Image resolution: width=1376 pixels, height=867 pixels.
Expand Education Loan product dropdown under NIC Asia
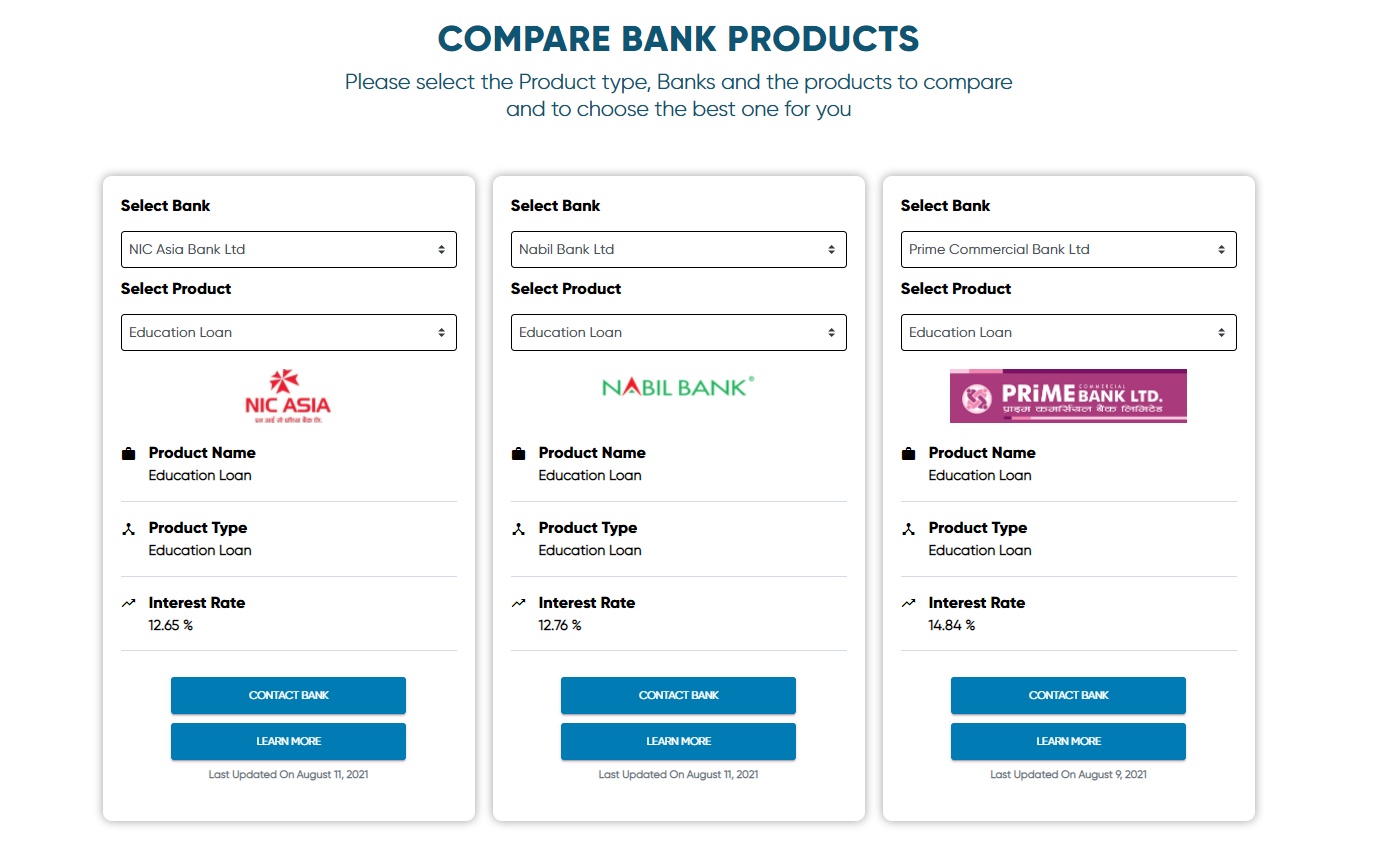click(x=289, y=333)
